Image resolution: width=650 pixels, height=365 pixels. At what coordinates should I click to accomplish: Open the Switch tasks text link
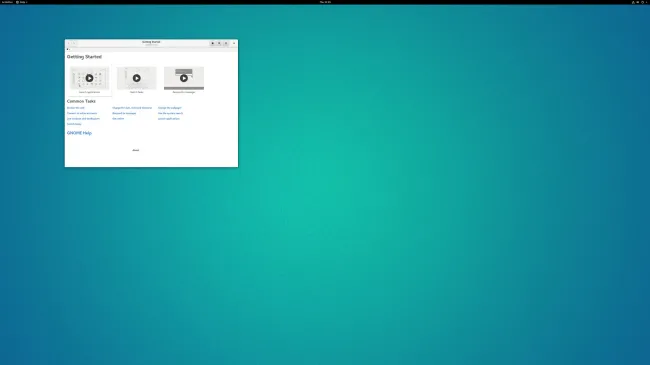coord(74,124)
